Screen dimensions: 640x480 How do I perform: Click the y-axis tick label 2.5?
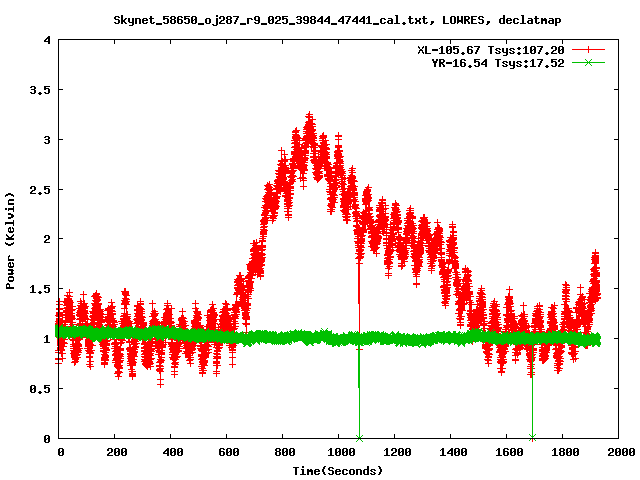click(x=40, y=190)
